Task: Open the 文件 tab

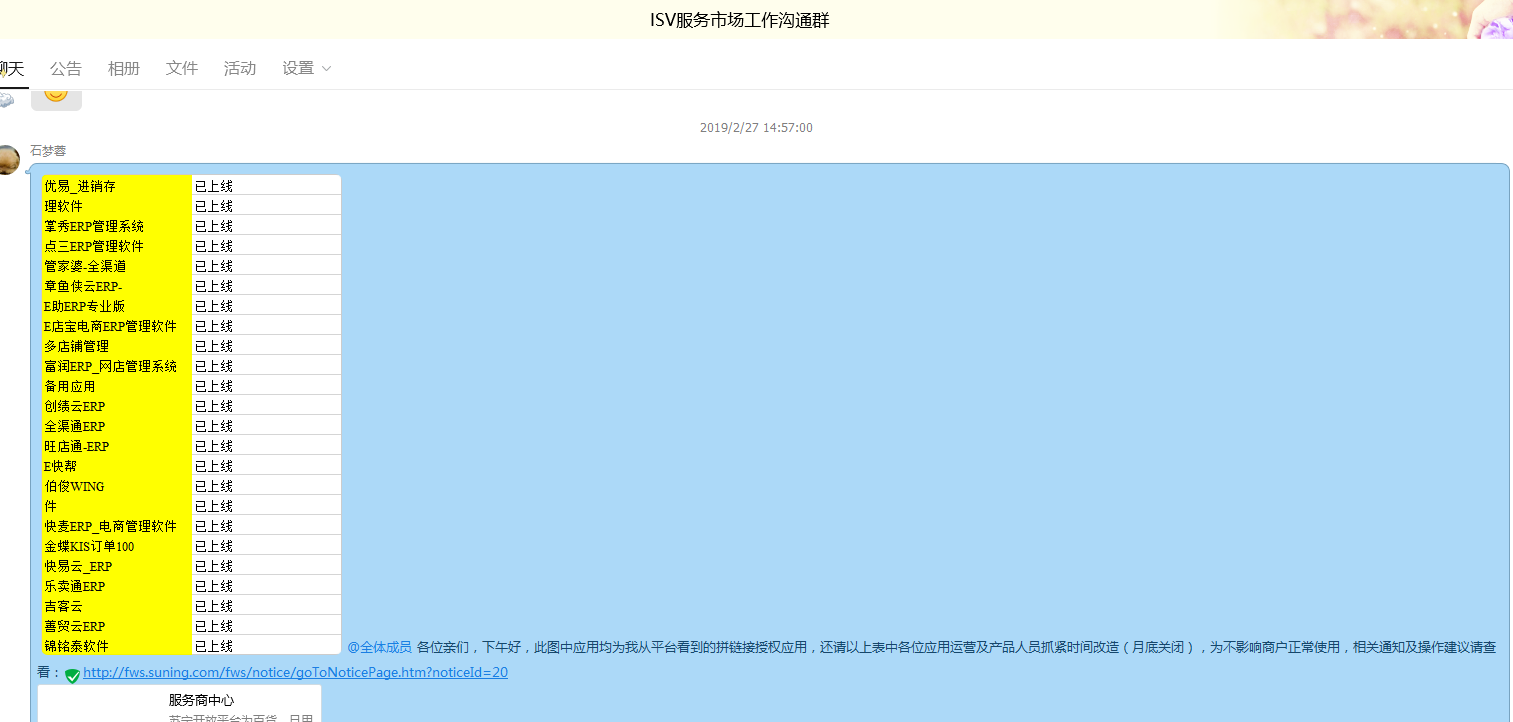Action: (x=182, y=68)
